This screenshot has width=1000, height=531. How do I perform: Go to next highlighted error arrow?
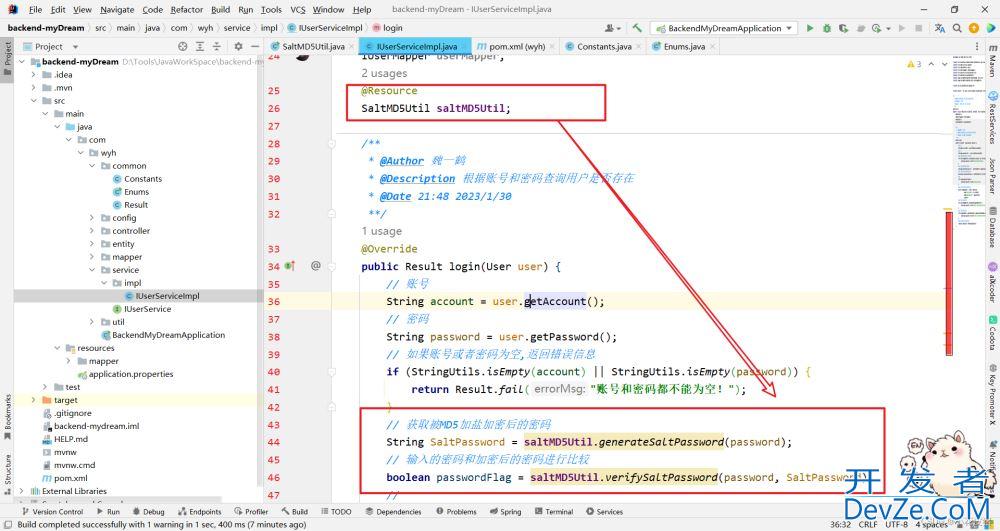pos(945,64)
